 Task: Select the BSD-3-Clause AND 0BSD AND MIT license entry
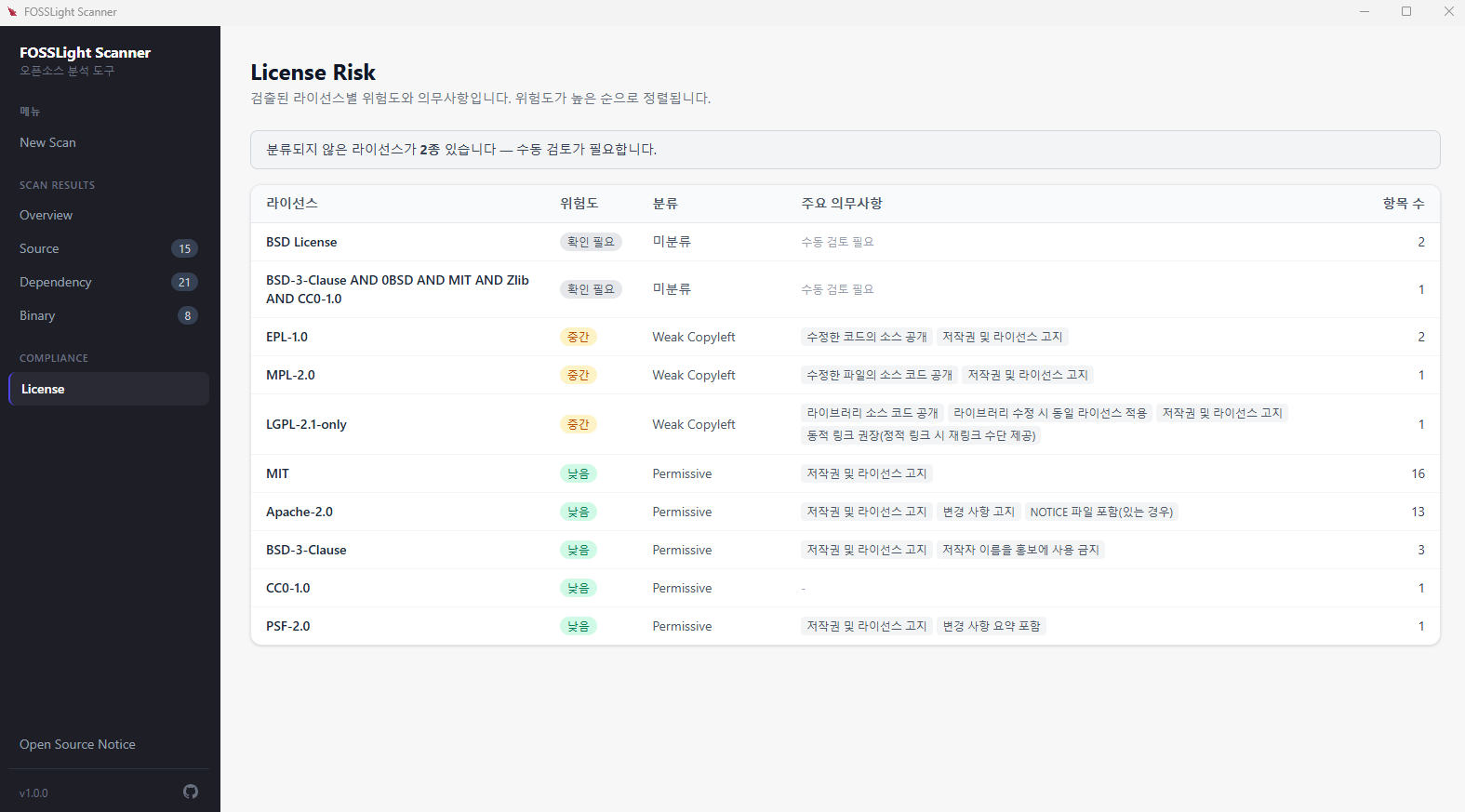[397, 289]
